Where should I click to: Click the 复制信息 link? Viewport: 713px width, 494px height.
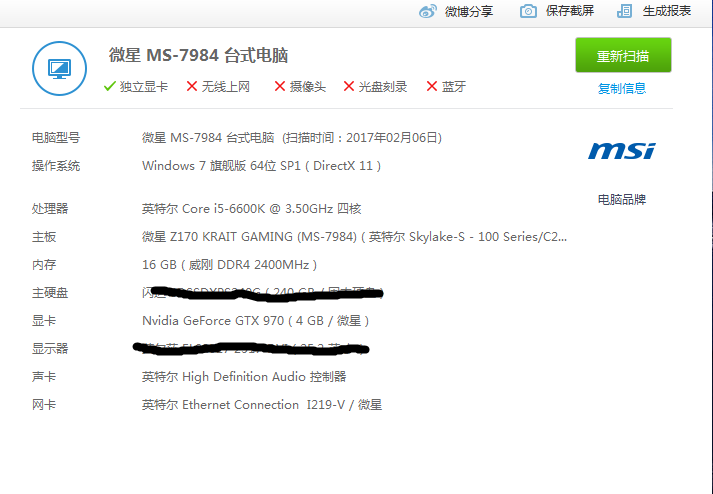[x=622, y=88]
